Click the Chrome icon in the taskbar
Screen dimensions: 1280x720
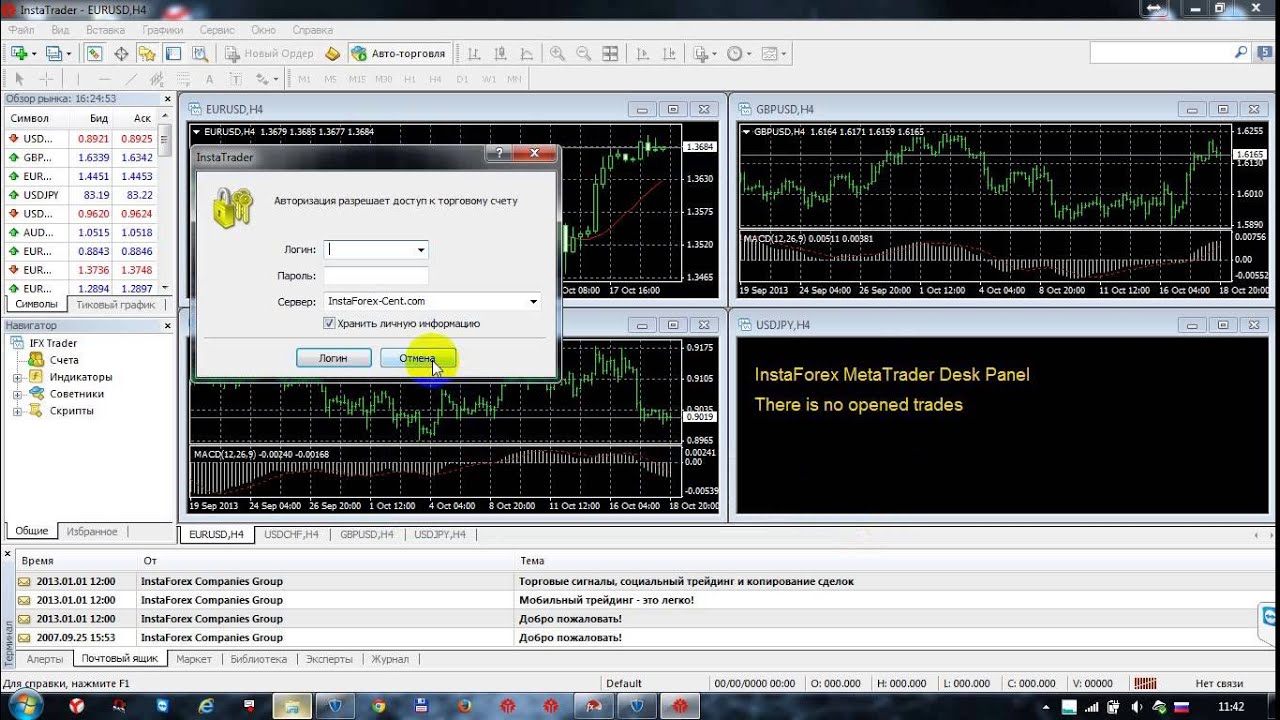[379, 706]
